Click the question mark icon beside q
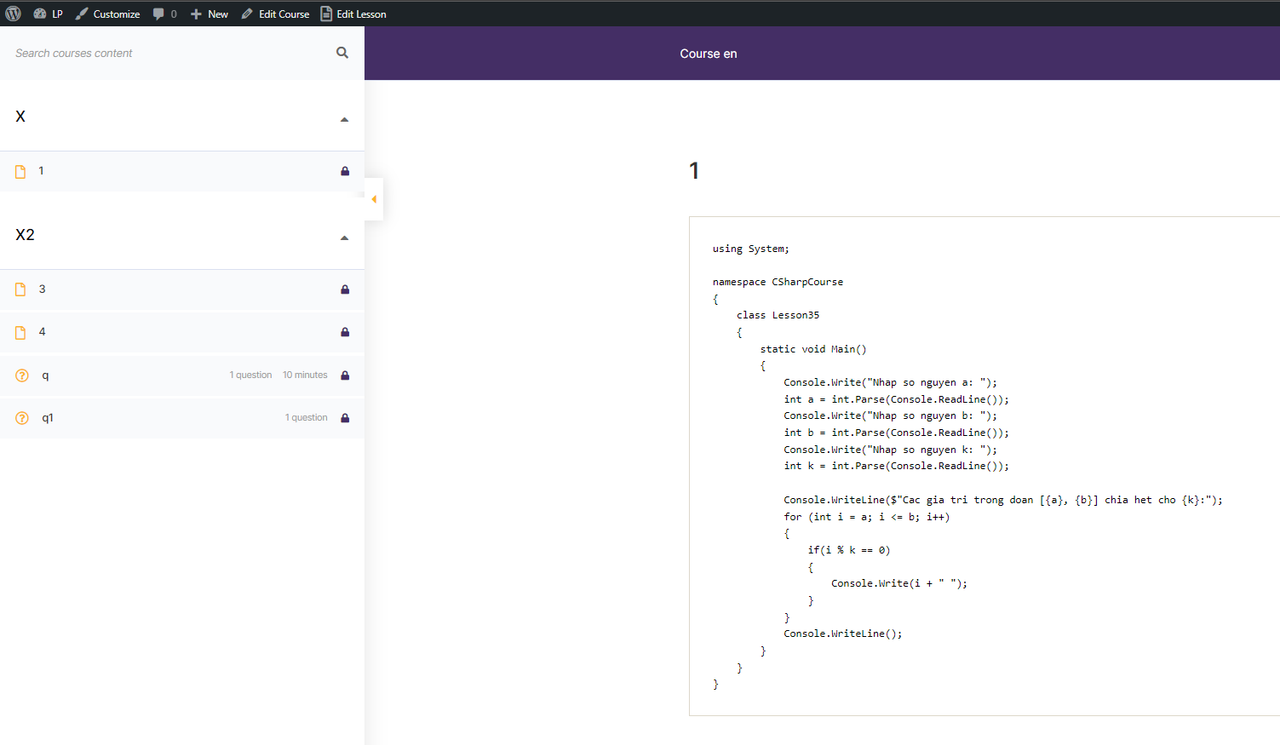 coord(22,375)
